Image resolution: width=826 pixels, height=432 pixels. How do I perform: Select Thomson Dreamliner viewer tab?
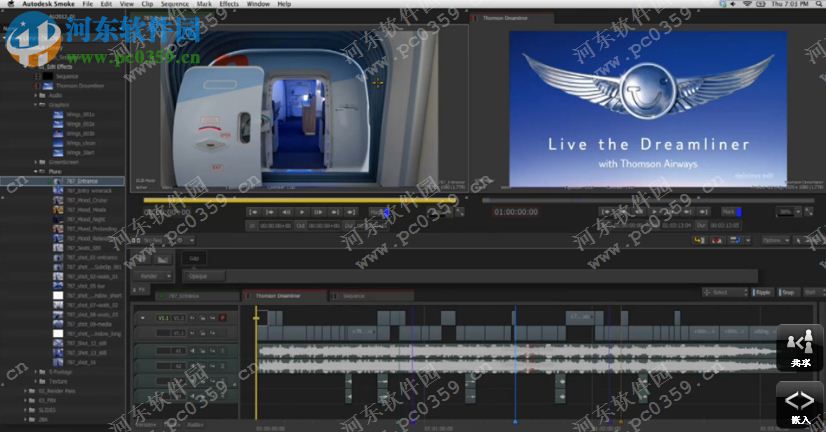(x=511, y=18)
